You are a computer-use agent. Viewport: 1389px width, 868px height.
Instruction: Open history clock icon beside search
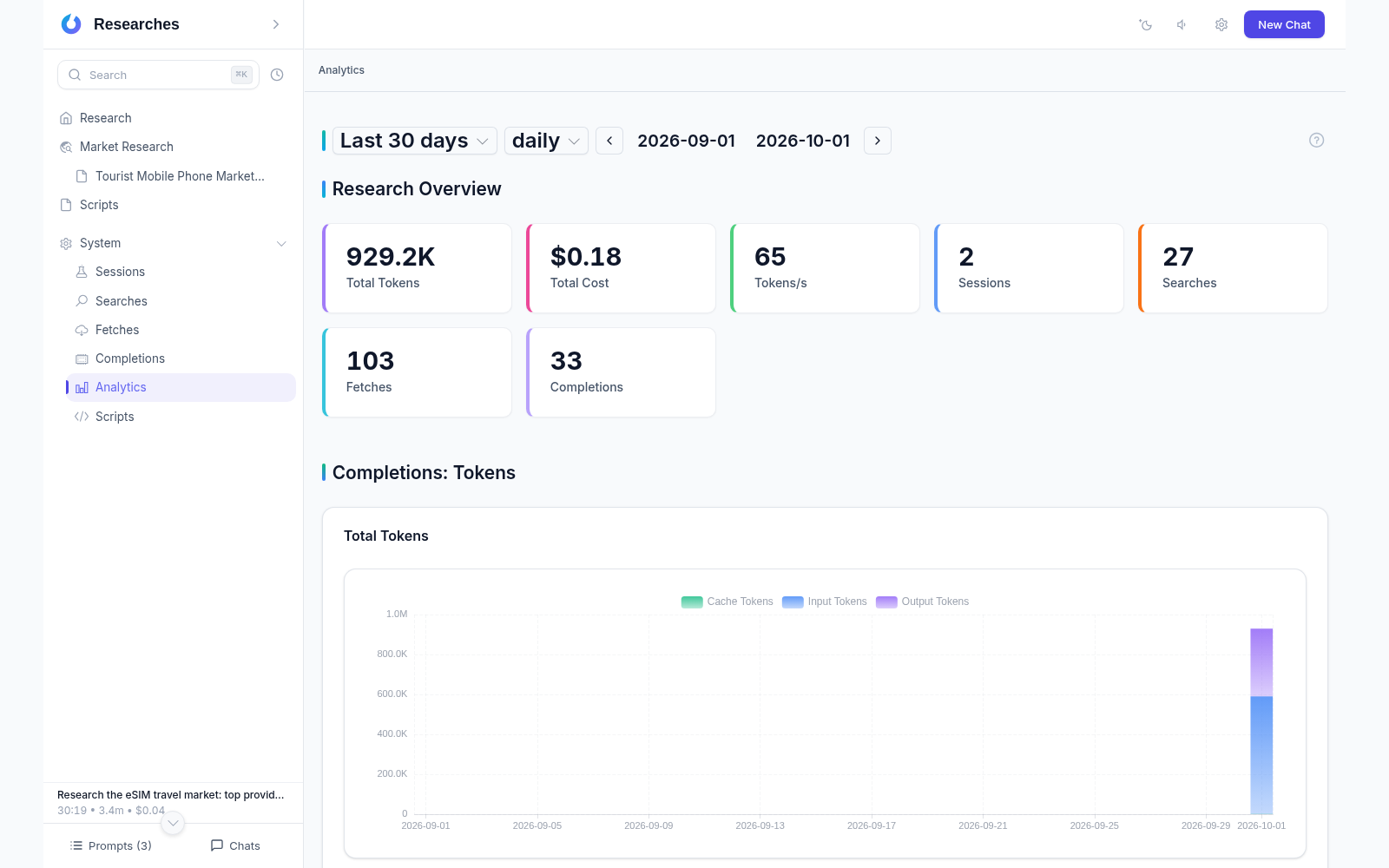point(277,75)
